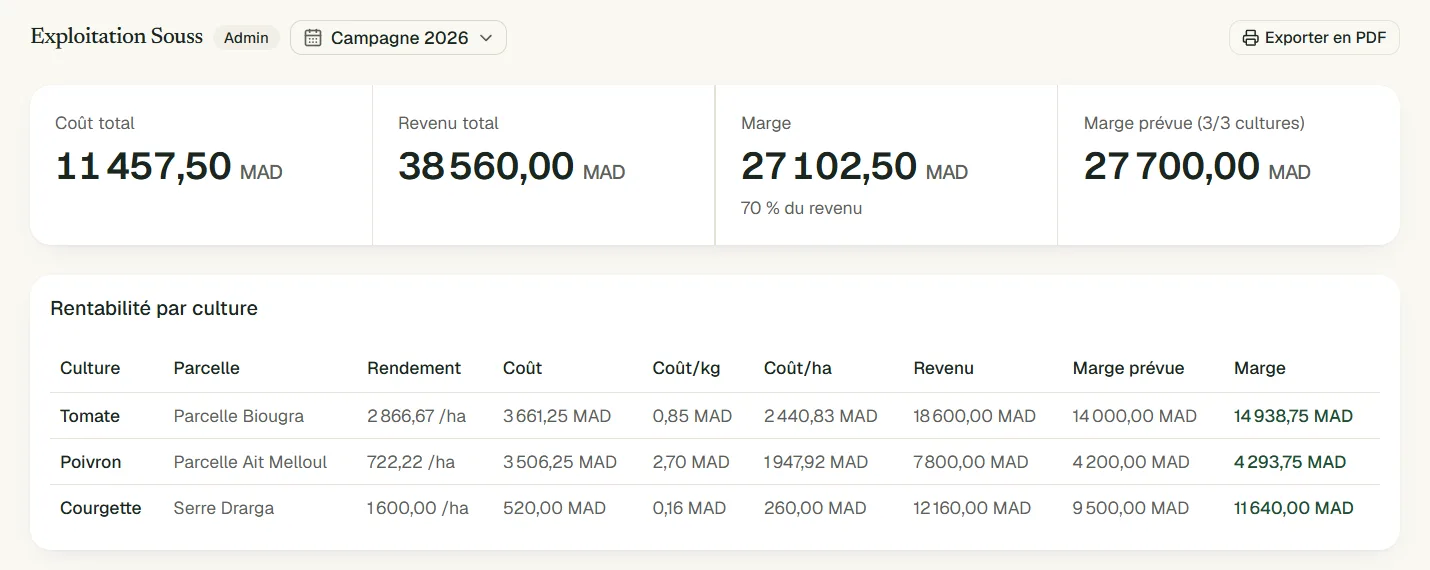The height and width of the screenshot is (570, 1430).
Task: Click the Poivron cost 3 506,25 MAD
Action: (x=560, y=462)
